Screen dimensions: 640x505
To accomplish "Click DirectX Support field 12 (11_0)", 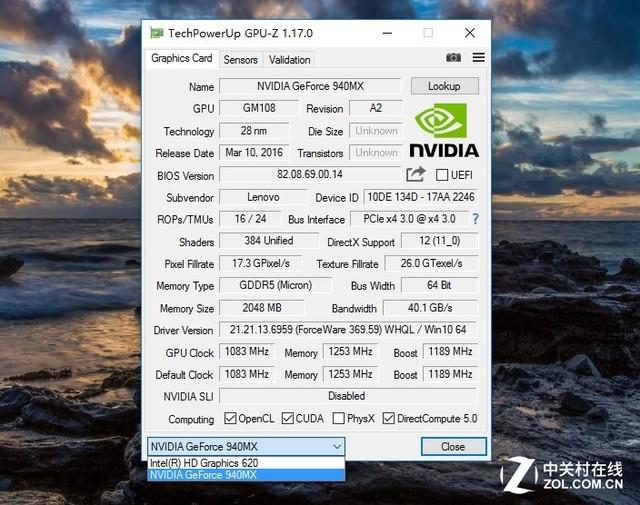I will pyautogui.click(x=440, y=240).
